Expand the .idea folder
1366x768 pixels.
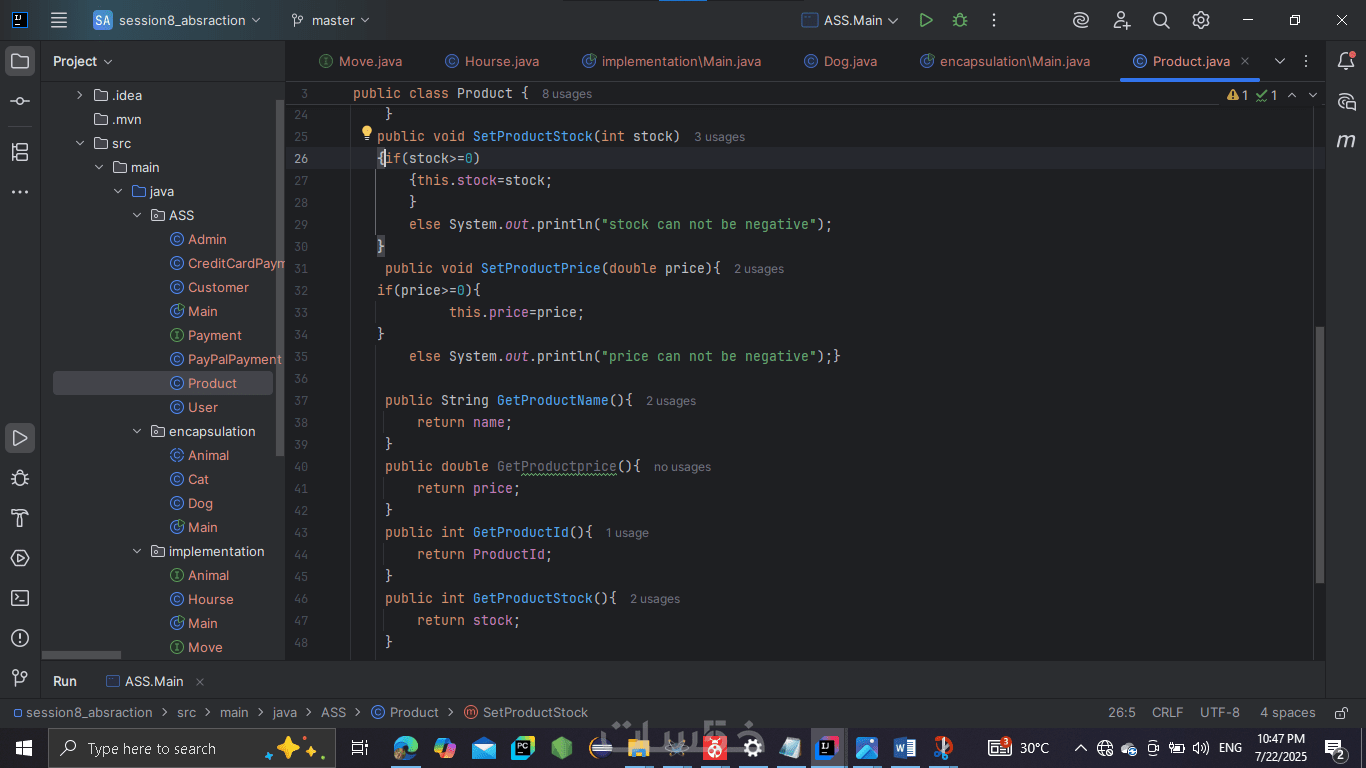(80, 96)
